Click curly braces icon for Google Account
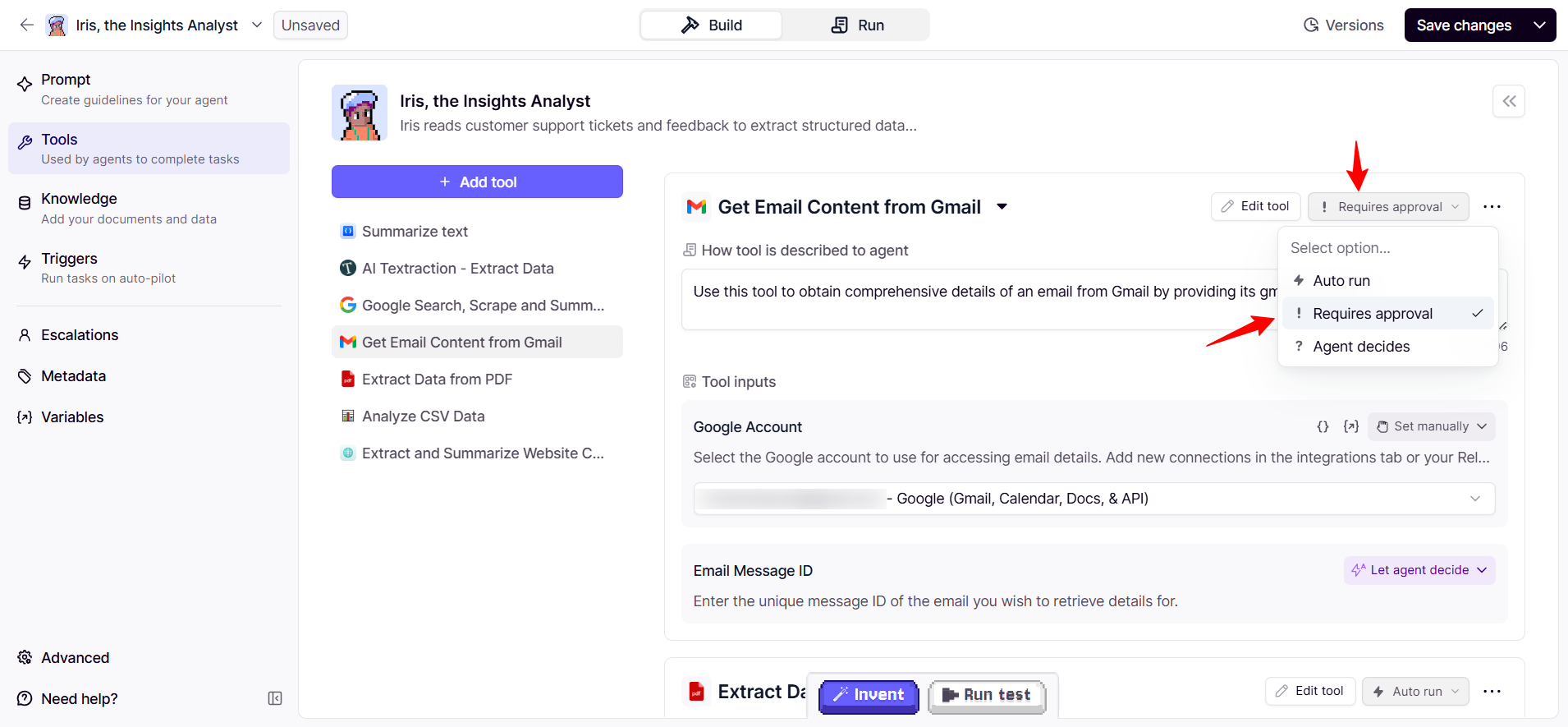Image resolution: width=1568 pixels, height=727 pixels. coord(1323,426)
